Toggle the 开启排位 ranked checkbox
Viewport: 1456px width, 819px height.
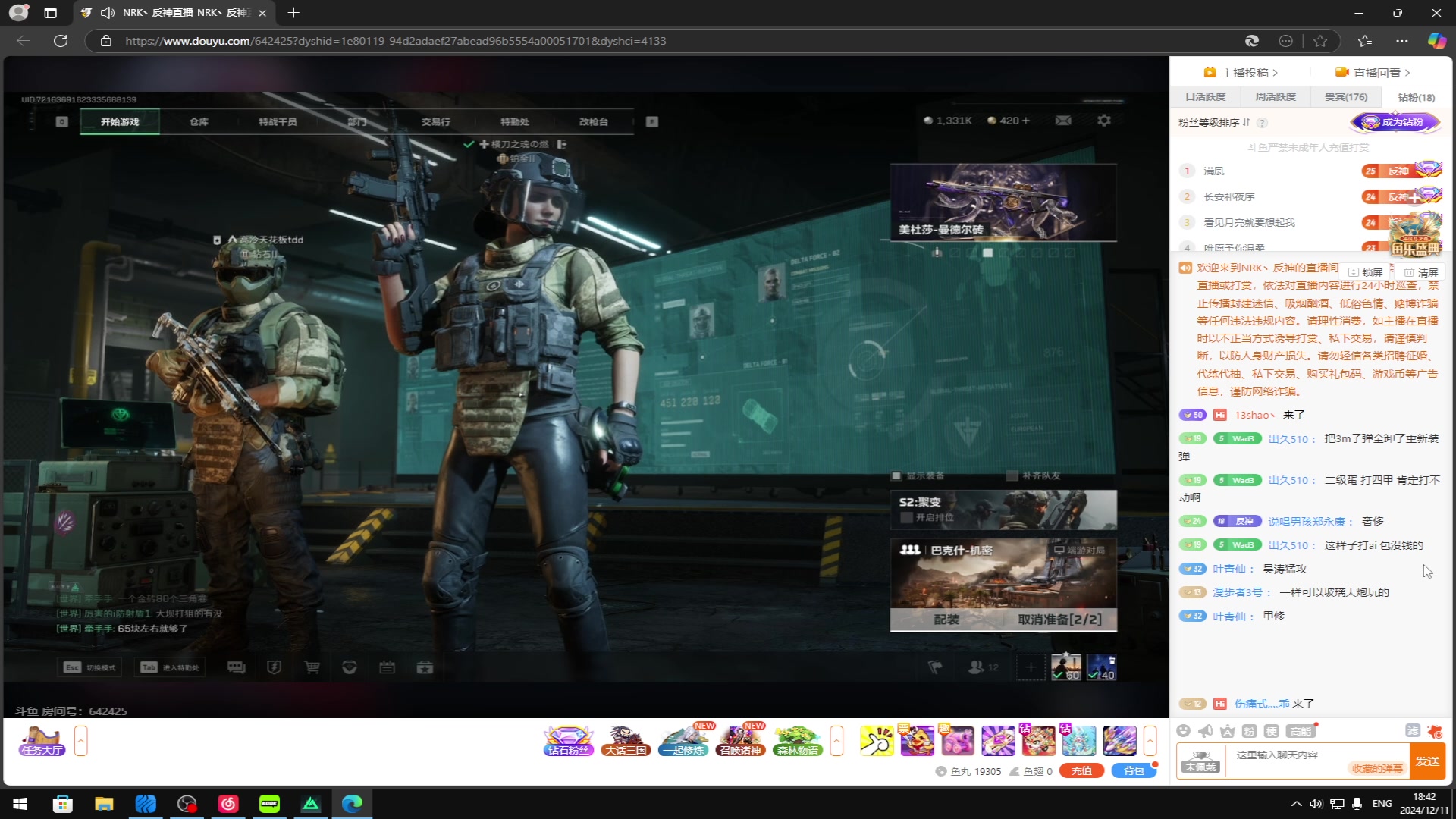click(905, 518)
